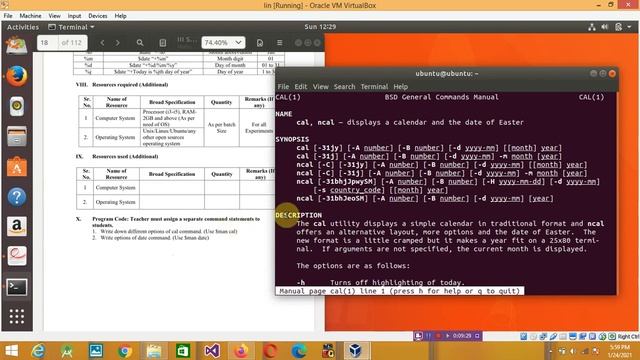Viewport: 640px width, 360px height.
Task: Click the Activities button
Action: pos(23,27)
